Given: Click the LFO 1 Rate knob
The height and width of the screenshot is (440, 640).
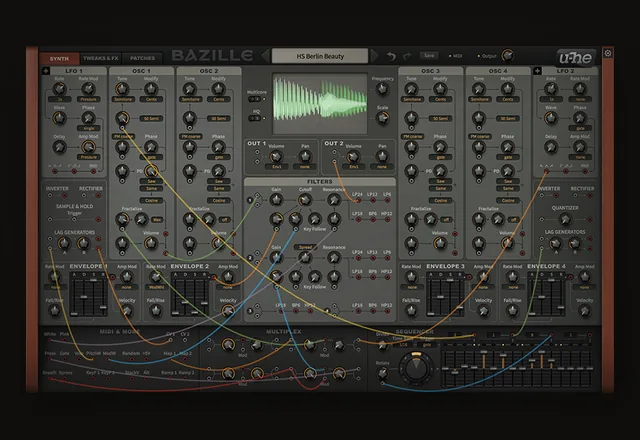Looking at the screenshot, I should 60,89.
